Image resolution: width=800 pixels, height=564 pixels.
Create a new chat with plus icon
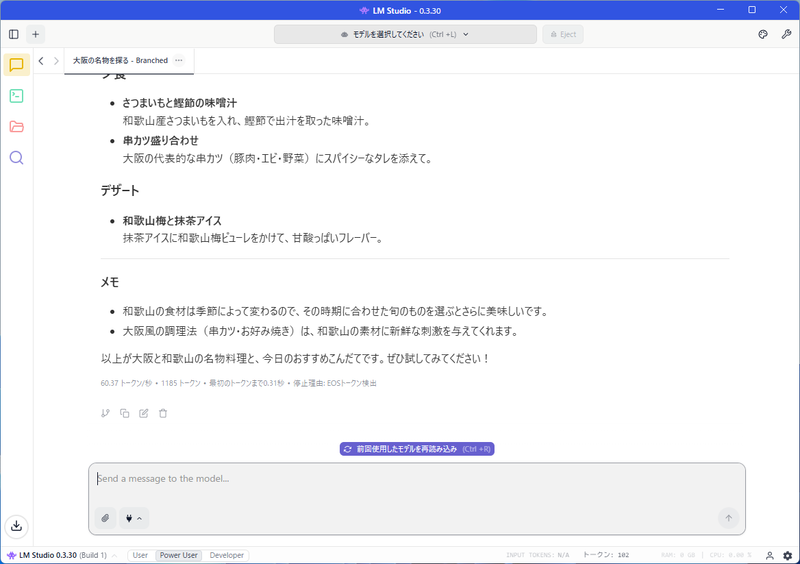(35, 34)
